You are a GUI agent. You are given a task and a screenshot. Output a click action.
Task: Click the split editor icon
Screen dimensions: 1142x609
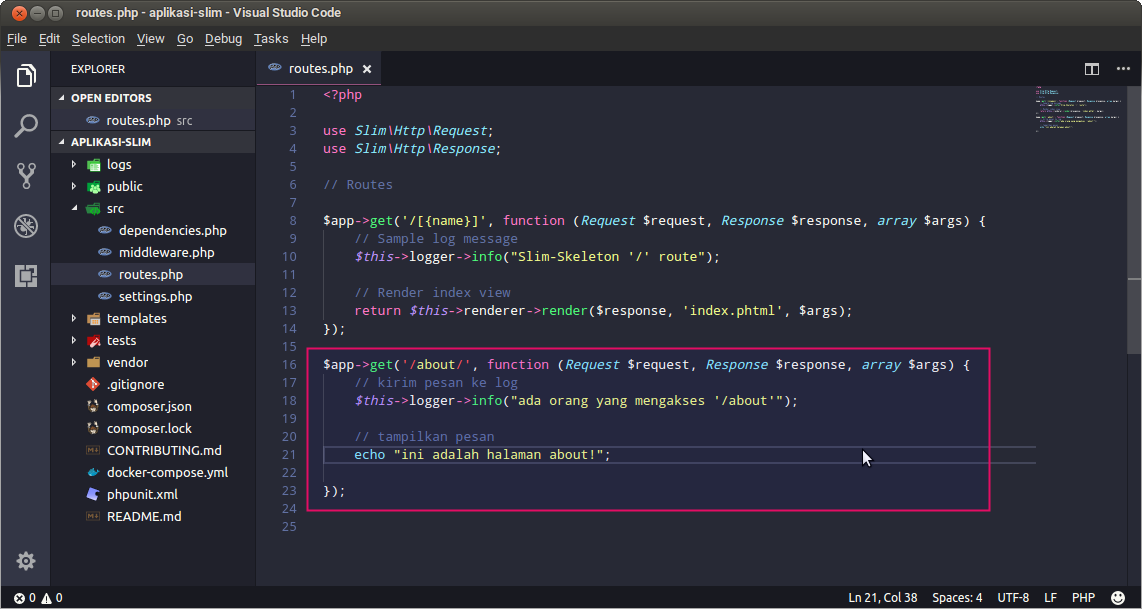[x=1092, y=69]
